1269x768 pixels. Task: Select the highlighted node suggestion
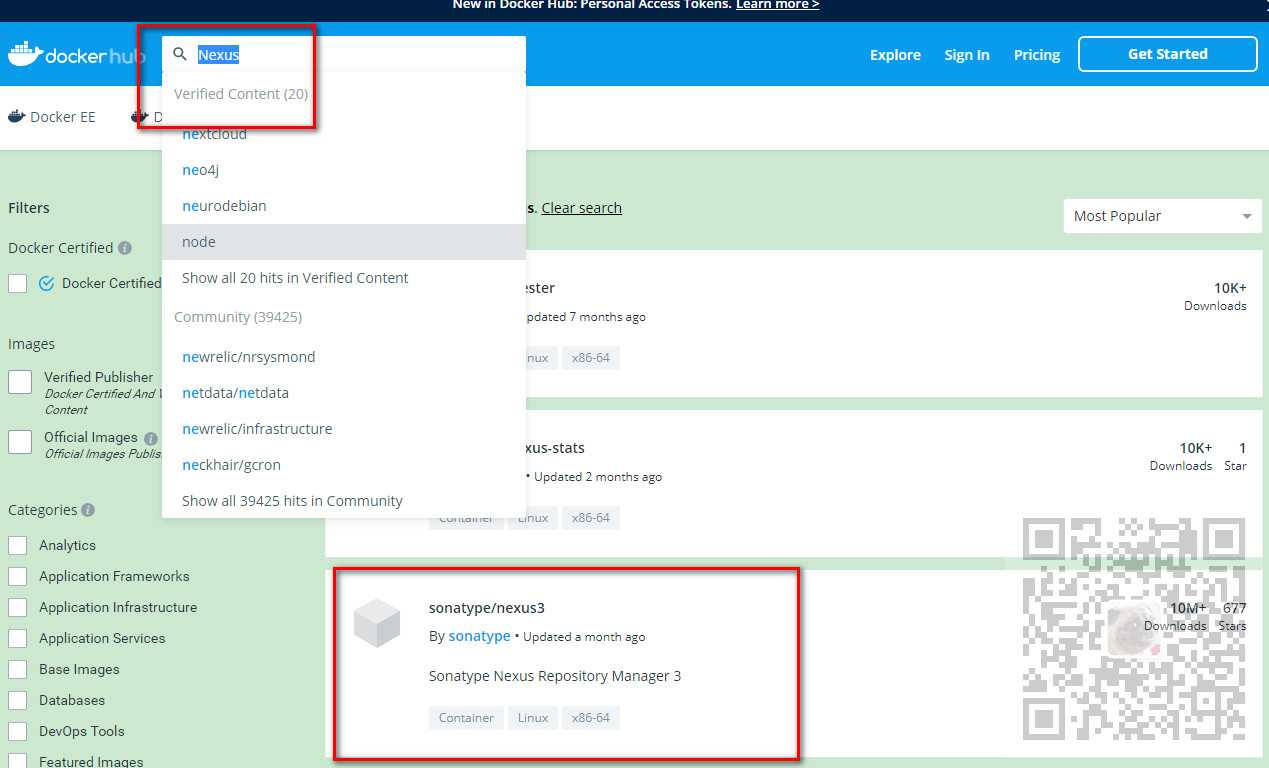[x=344, y=242]
